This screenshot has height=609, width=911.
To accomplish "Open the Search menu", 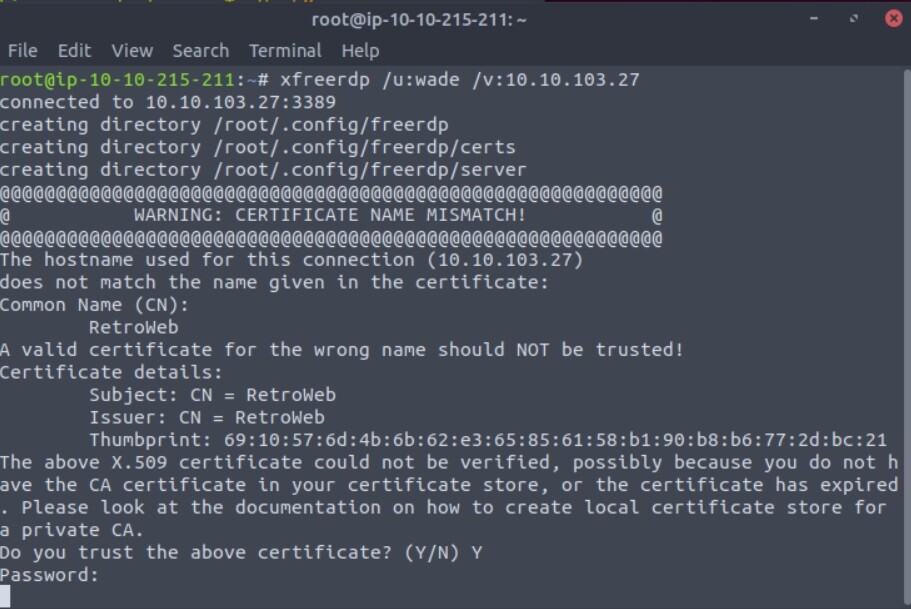I will point(200,50).
